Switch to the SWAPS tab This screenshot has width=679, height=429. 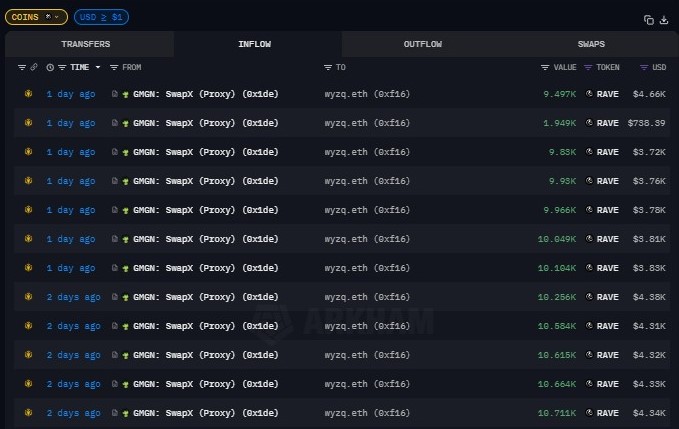tap(591, 44)
